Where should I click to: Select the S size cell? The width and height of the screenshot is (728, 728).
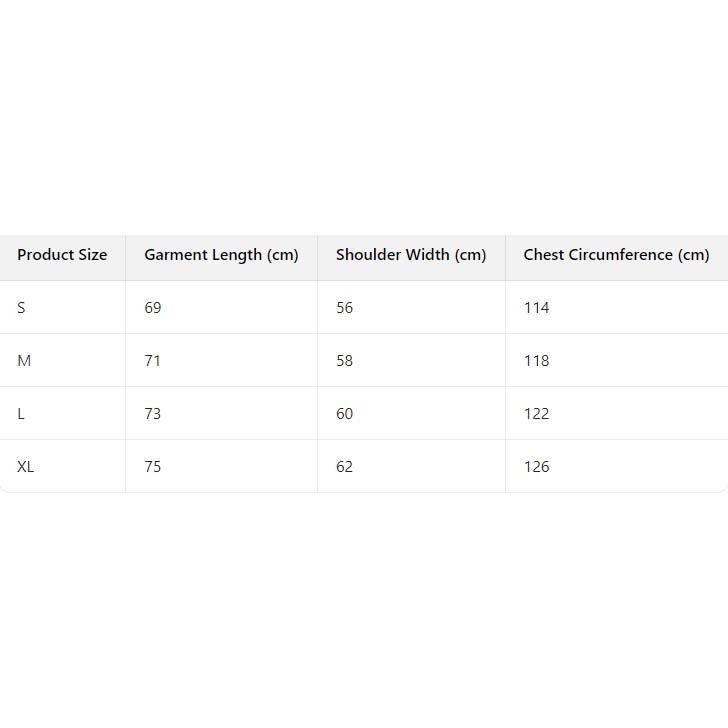pyautogui.click(x=21, y=308)
